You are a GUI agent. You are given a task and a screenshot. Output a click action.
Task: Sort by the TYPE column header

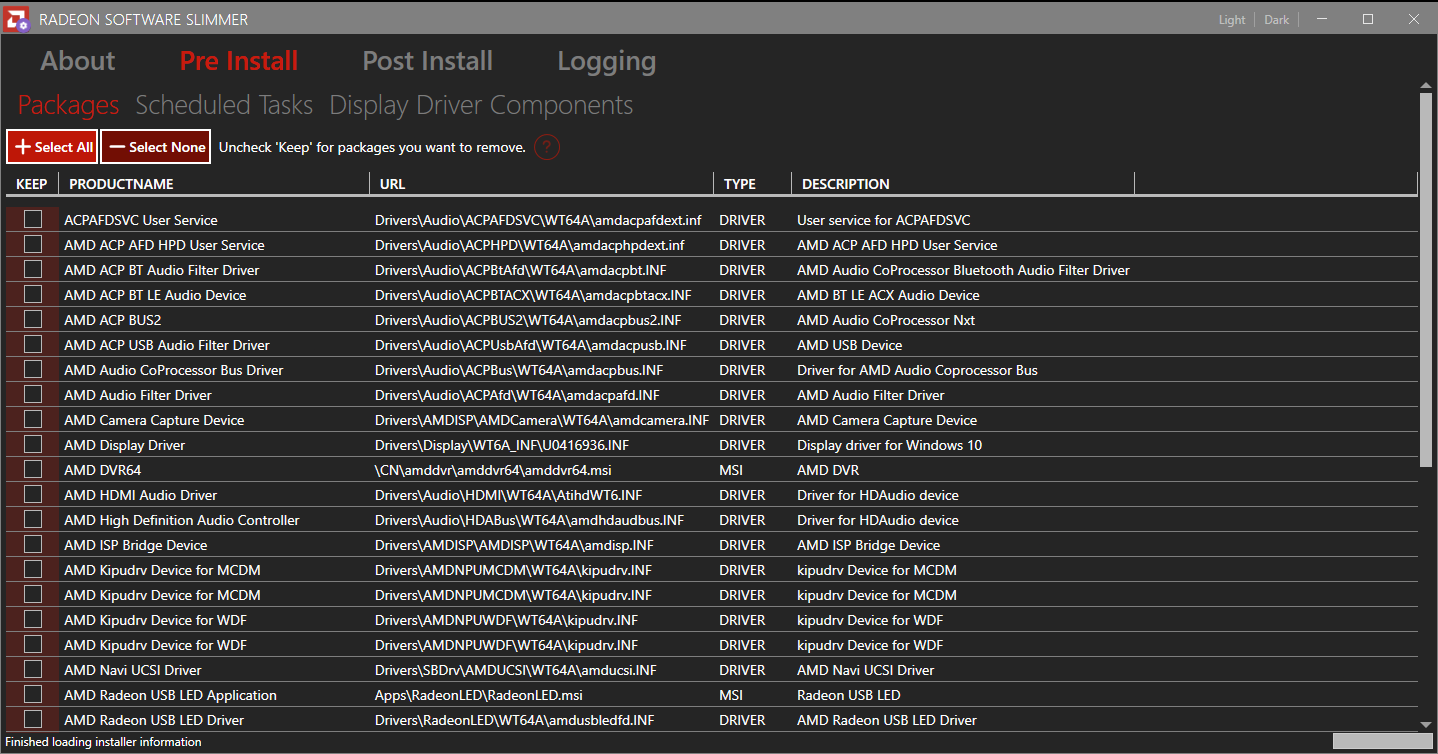[x=752, y=184]
